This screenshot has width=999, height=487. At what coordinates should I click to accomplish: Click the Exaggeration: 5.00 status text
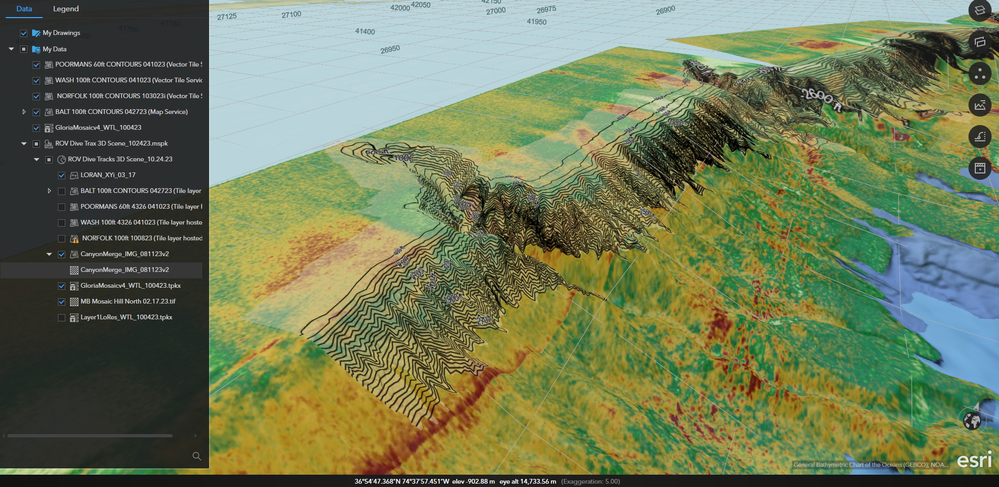[590, 481]
